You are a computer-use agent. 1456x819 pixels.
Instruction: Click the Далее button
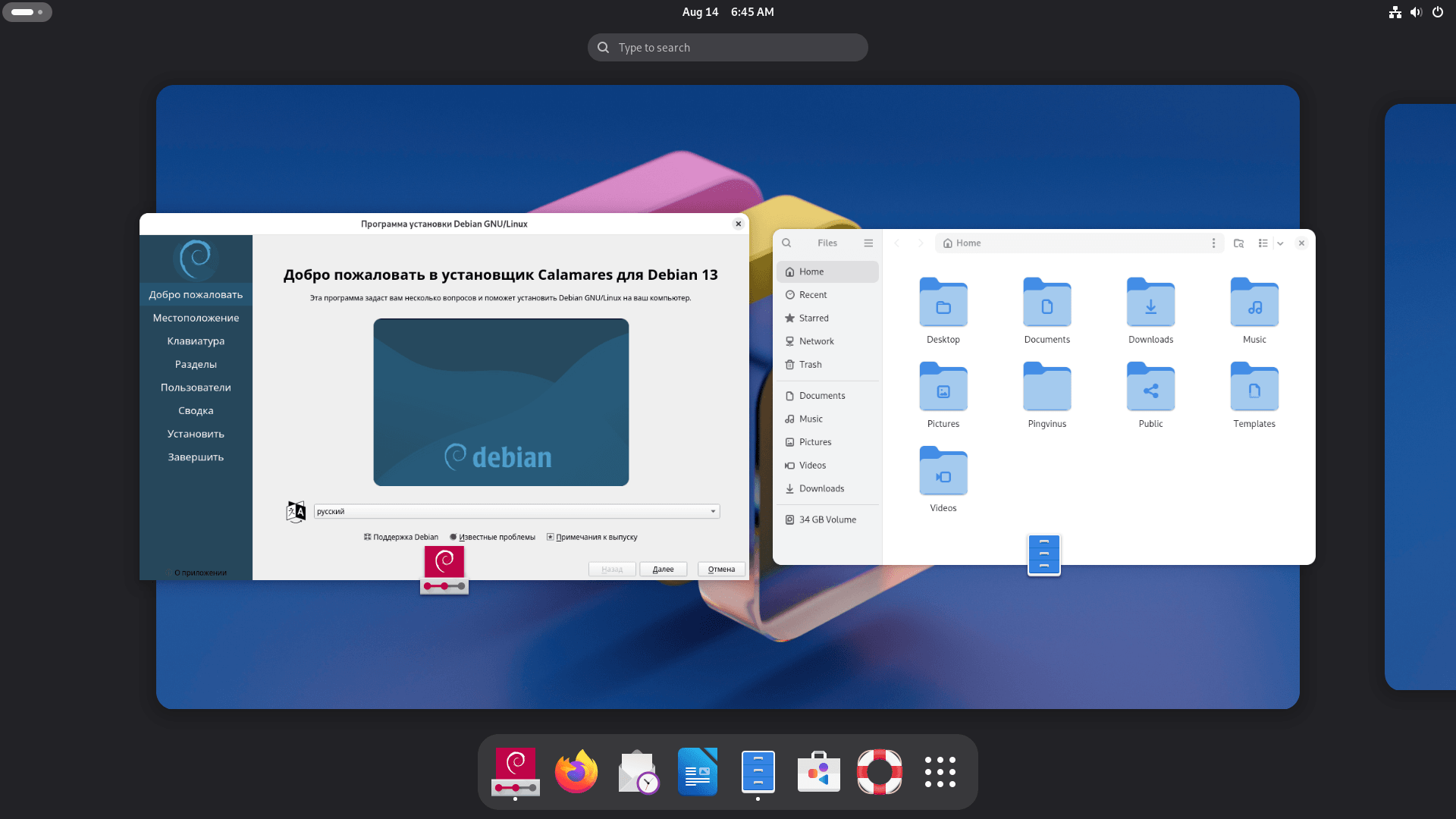(663, 570)
